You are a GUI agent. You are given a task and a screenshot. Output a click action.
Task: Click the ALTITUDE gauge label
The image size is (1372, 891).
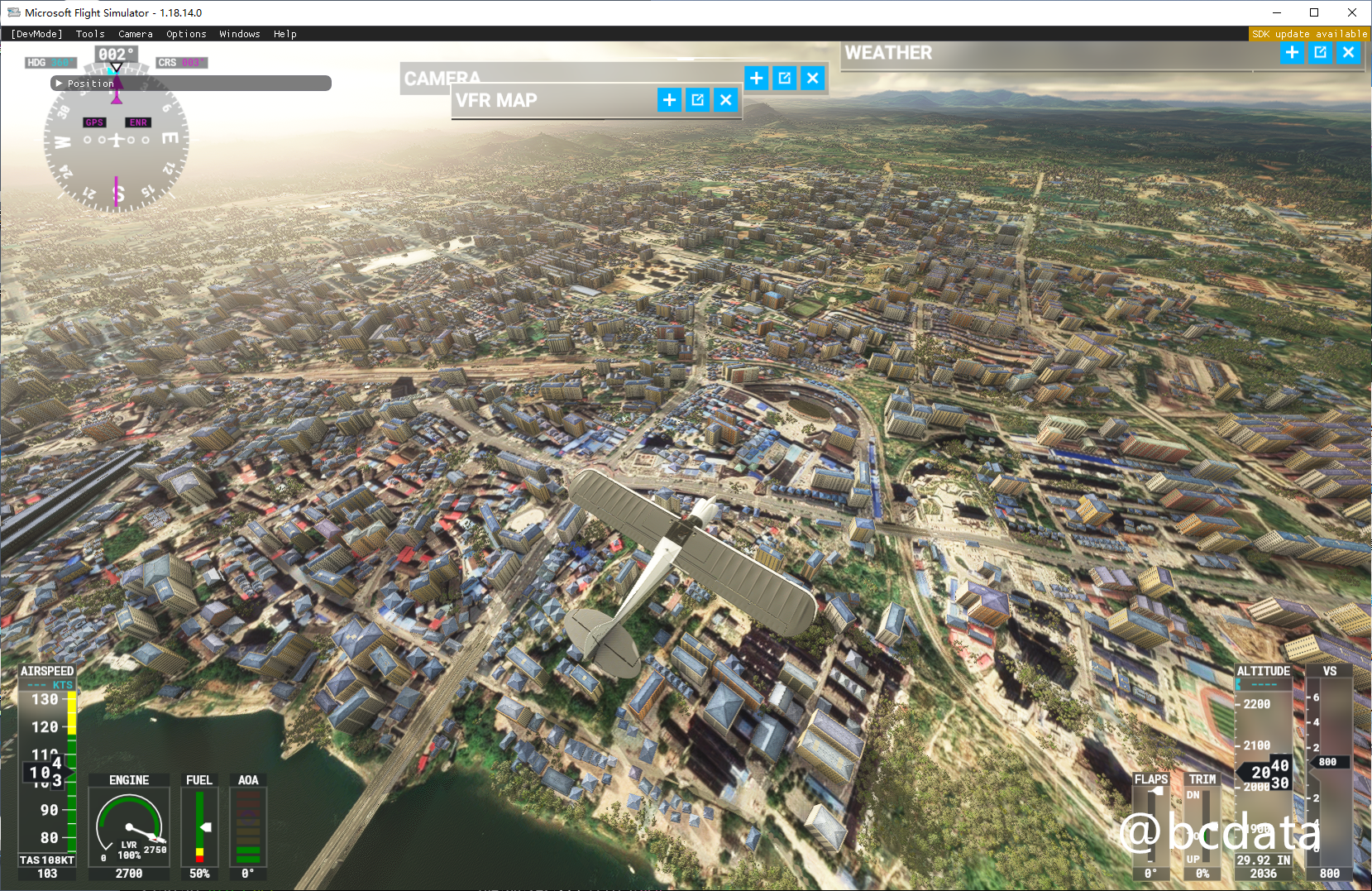(x=1264, y=671)
